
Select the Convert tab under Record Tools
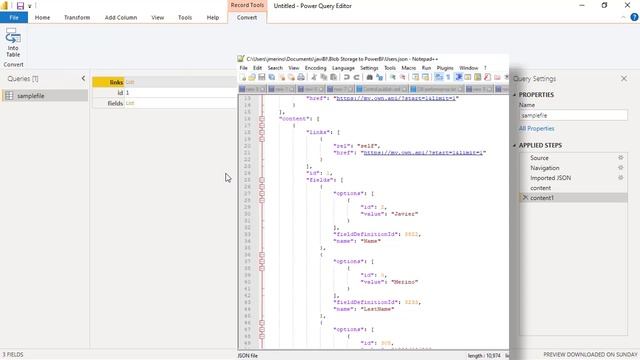click(247, 18)
